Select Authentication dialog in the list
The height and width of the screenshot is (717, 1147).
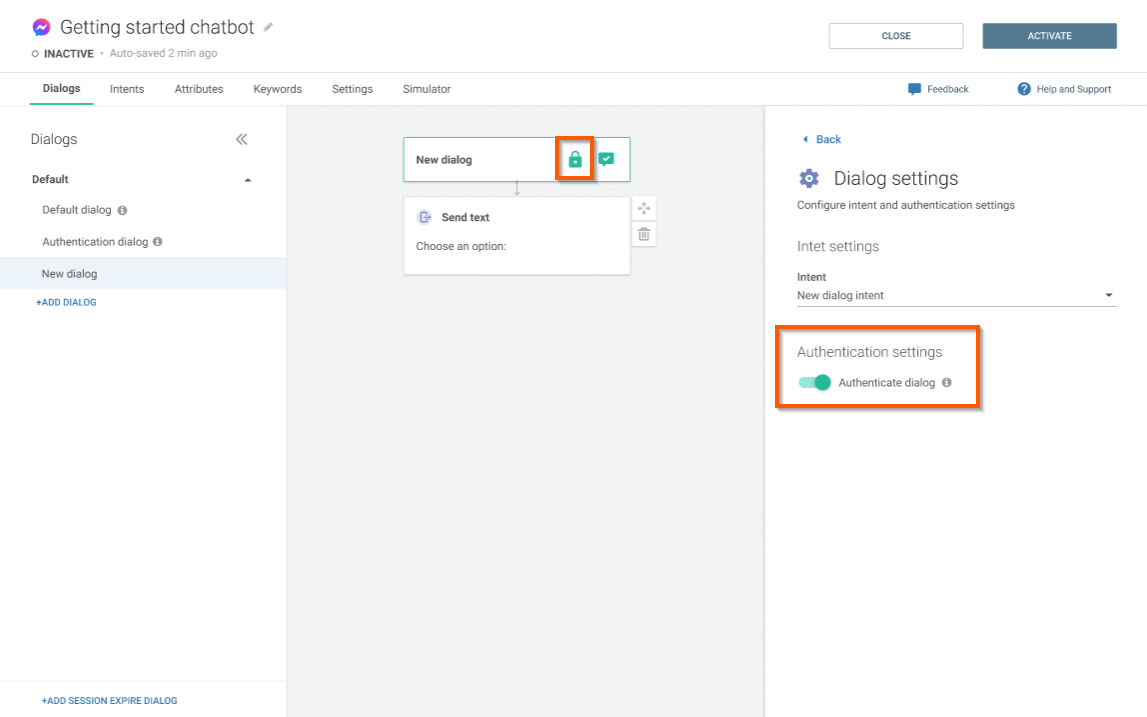click(x=95, y=242)
